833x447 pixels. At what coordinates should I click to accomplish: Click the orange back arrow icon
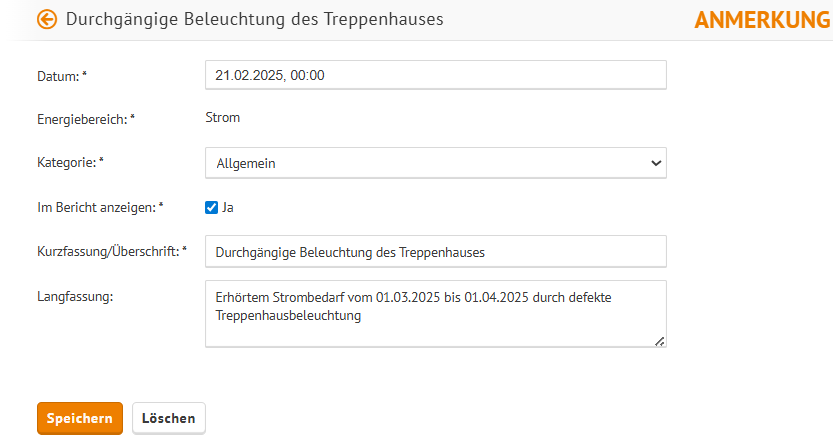tap(47, 19)
